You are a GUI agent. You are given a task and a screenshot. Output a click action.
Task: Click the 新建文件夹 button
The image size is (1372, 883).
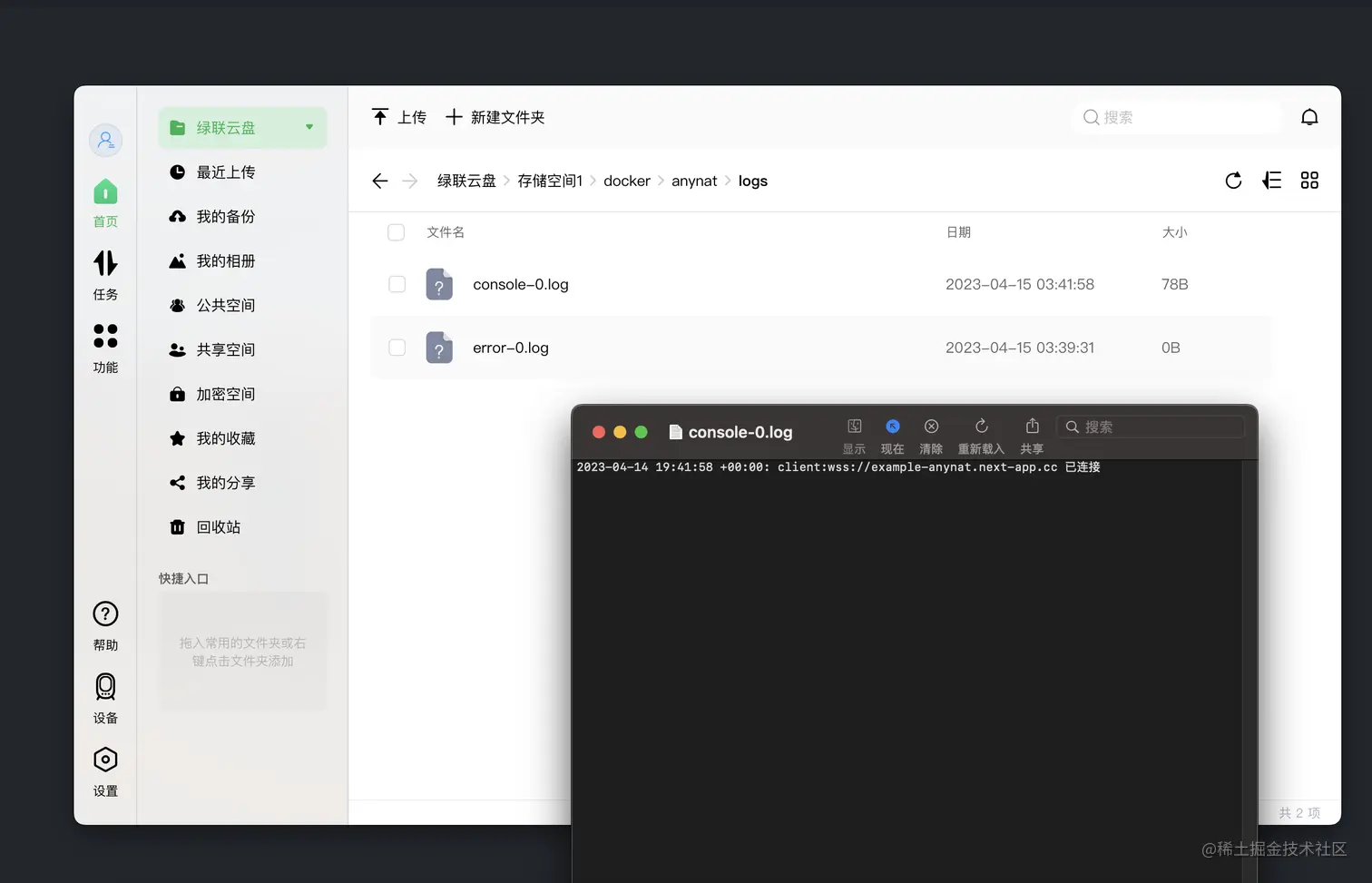(495, 117)
